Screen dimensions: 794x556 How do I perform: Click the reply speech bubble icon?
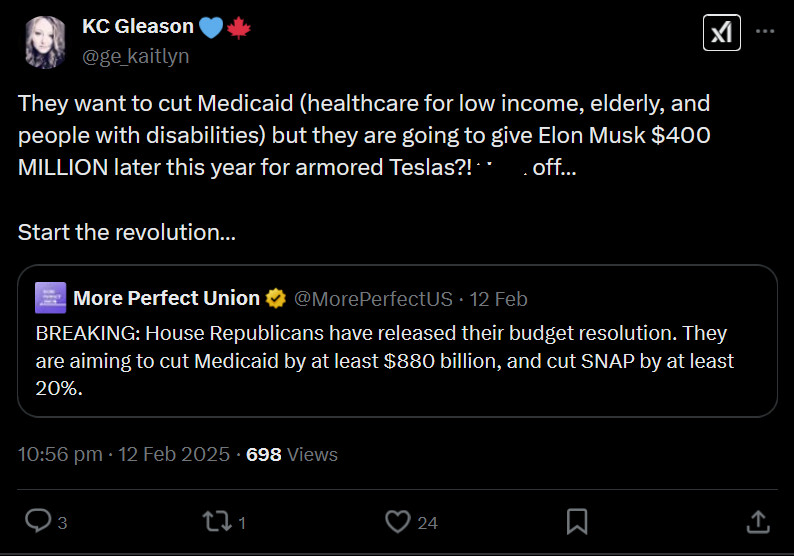pyautogui.click(x=37, y=521)
